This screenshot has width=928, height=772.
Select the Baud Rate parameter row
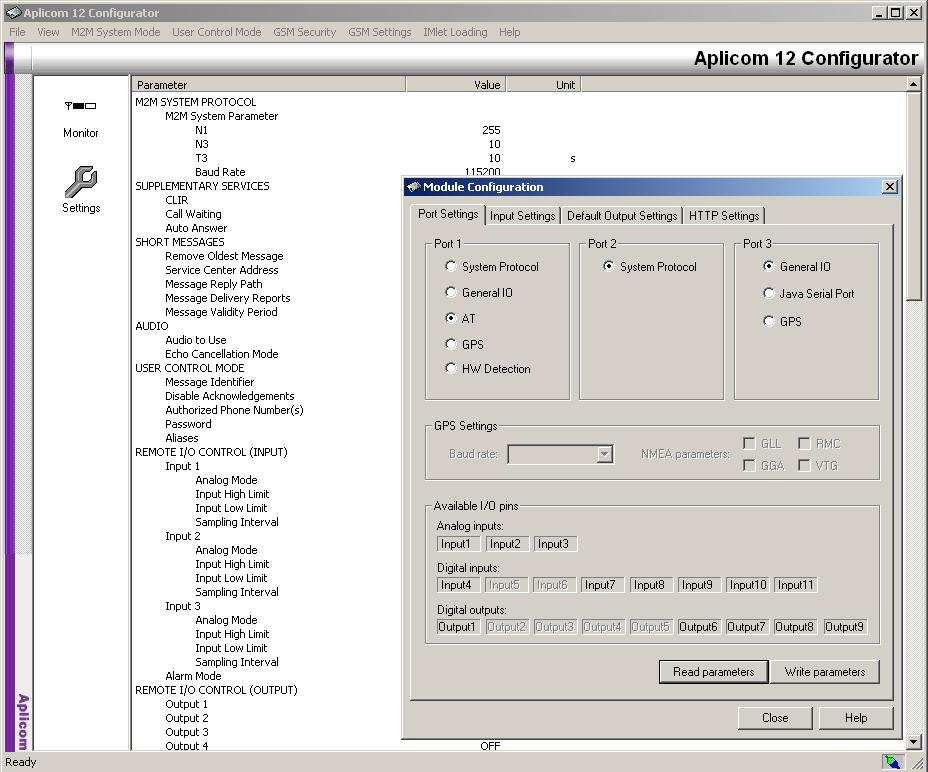(x=220, y=172)
